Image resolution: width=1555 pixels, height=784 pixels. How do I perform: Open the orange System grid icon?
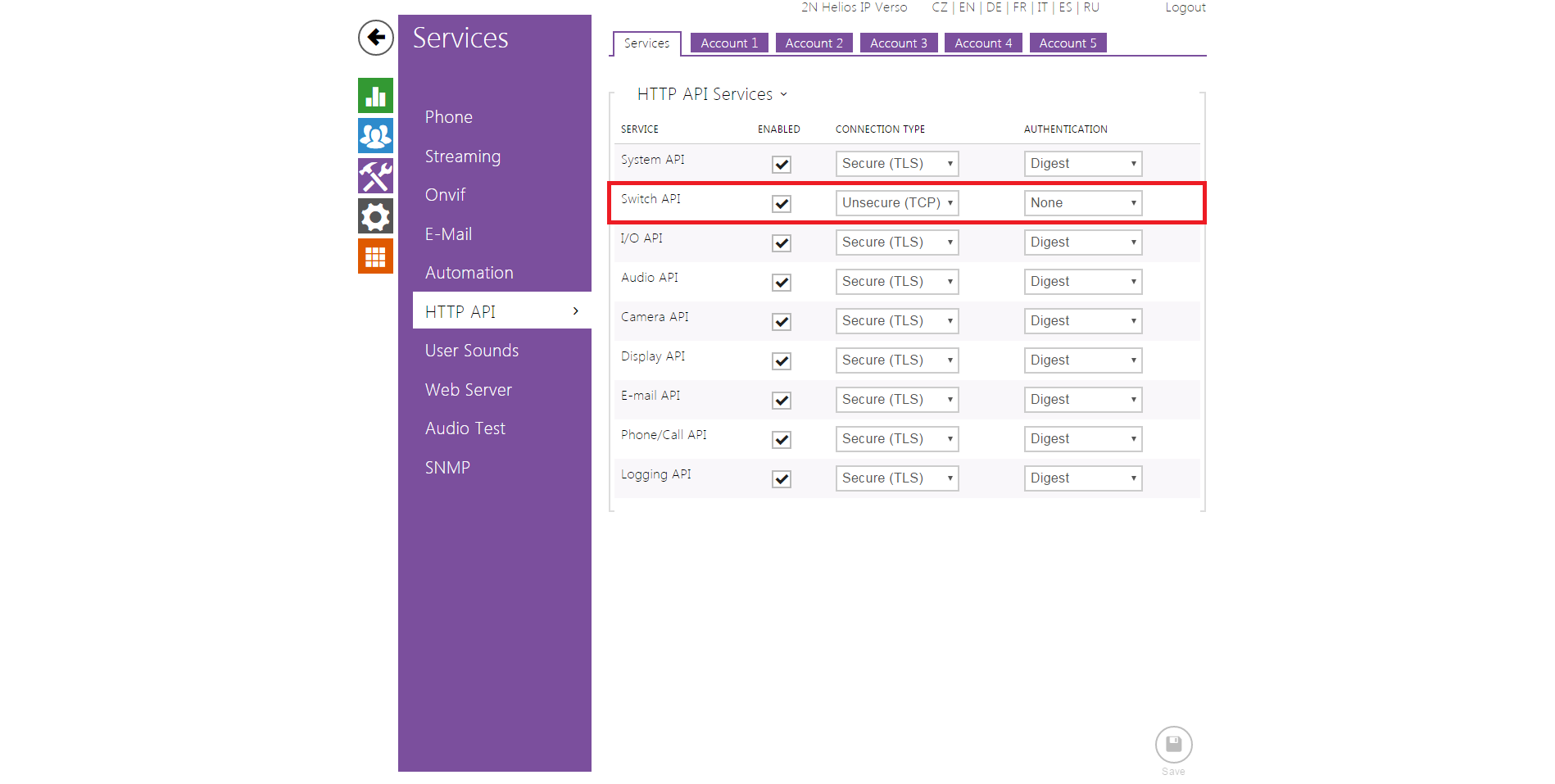coord(375,256)
